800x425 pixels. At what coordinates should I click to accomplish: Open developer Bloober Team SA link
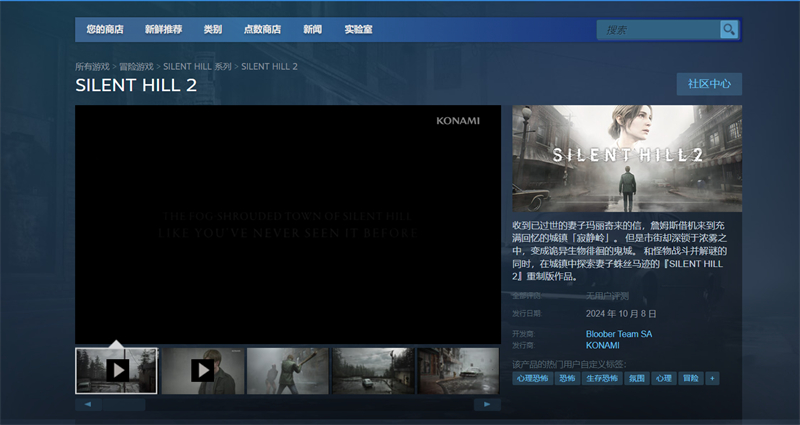[619, 334]
